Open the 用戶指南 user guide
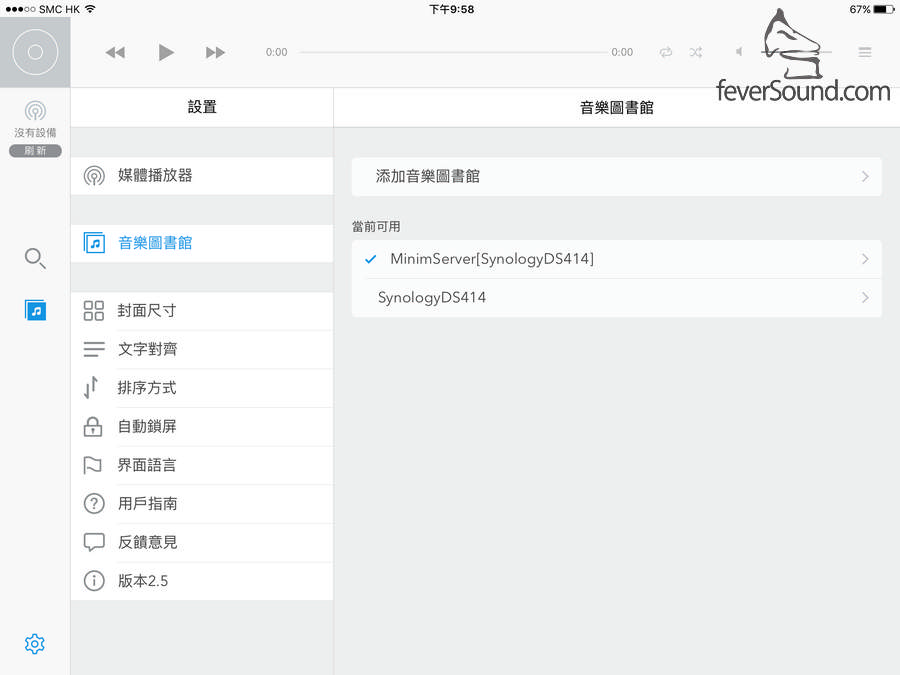The width and height of the screenshot is (900, 675). (x=201, y=503)
